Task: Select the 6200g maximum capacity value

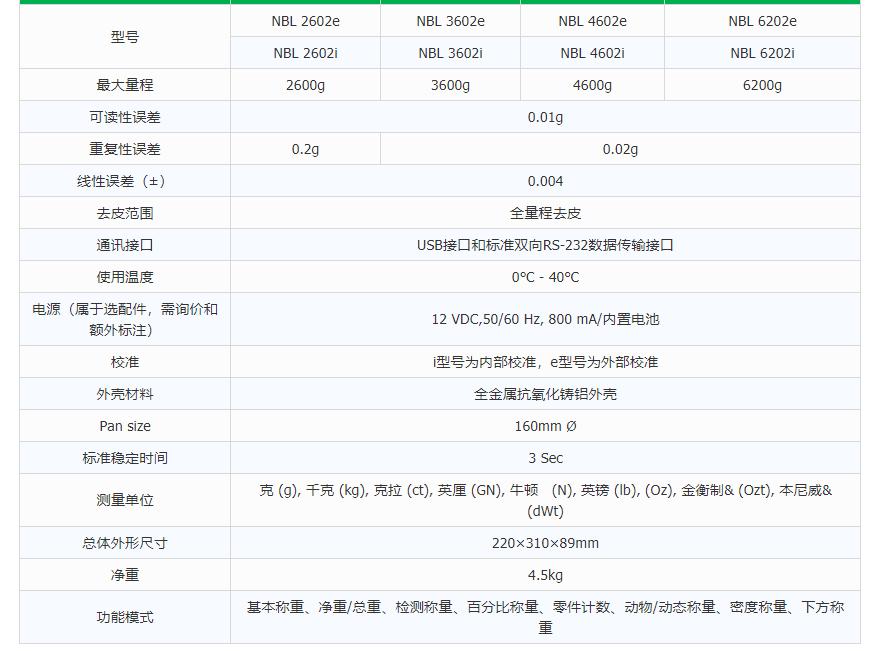Action: click(762, 85)
